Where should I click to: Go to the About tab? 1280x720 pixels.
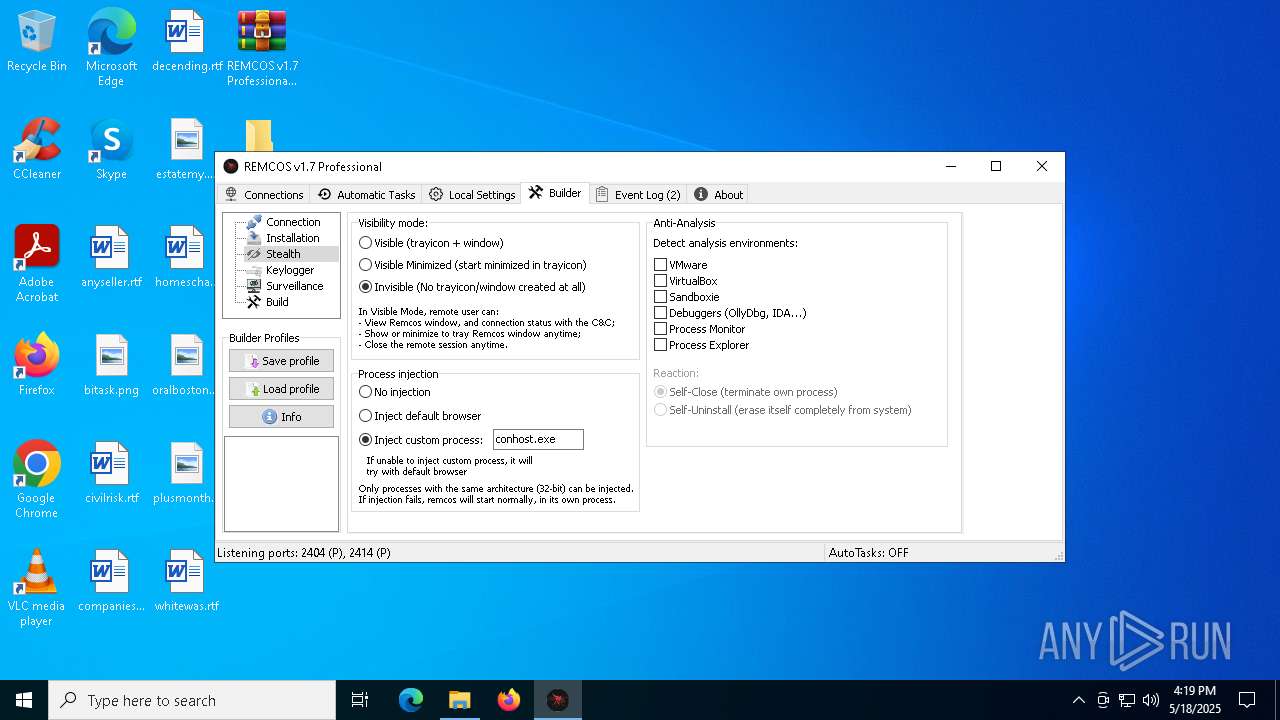pos(719,194)
